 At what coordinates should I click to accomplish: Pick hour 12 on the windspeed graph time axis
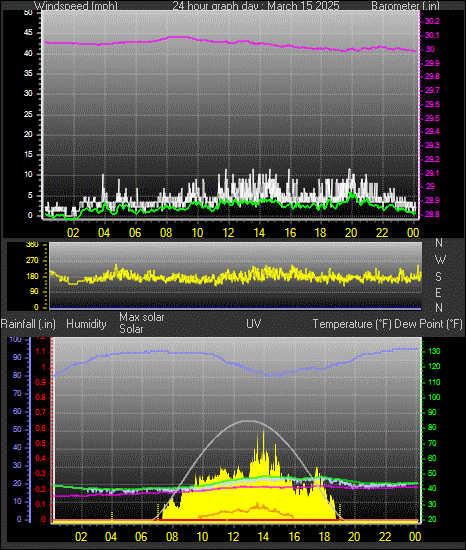point(228,233)
